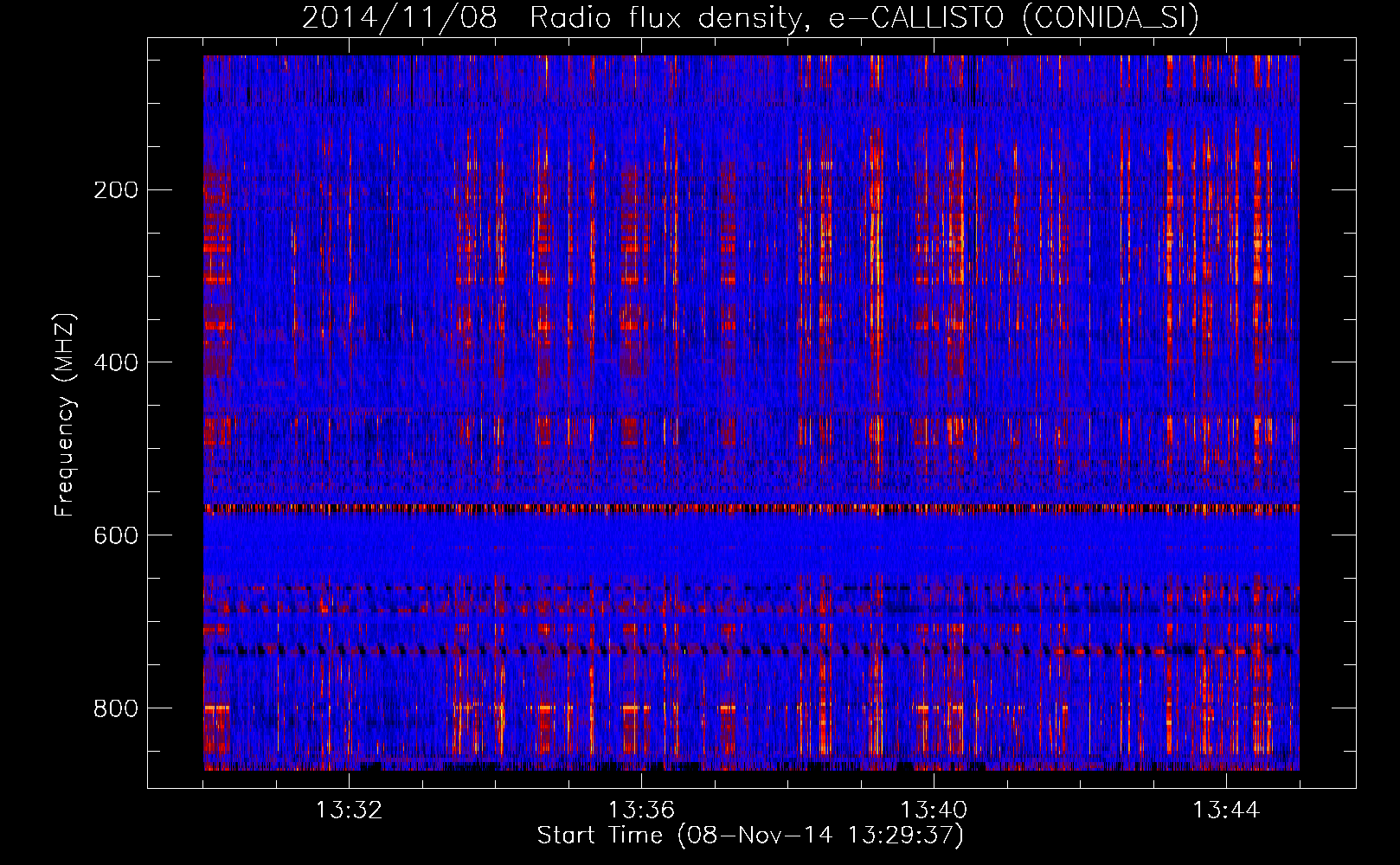
Task: Click the 13:36 time axis label
Action: [x=641, y=811]
